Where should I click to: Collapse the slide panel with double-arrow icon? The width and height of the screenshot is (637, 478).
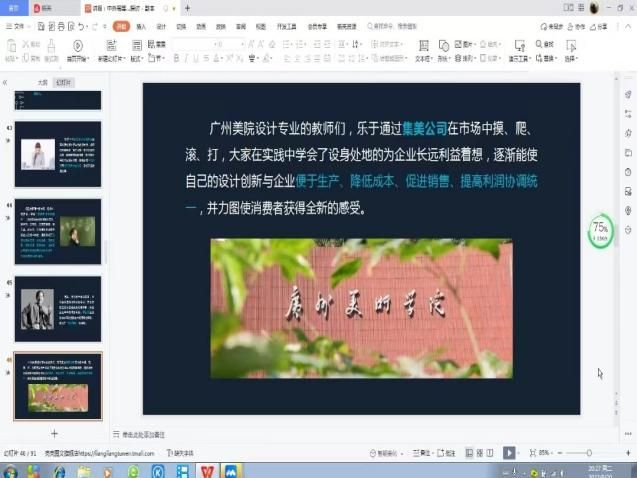pyautogui.click(x=6, y=83)
